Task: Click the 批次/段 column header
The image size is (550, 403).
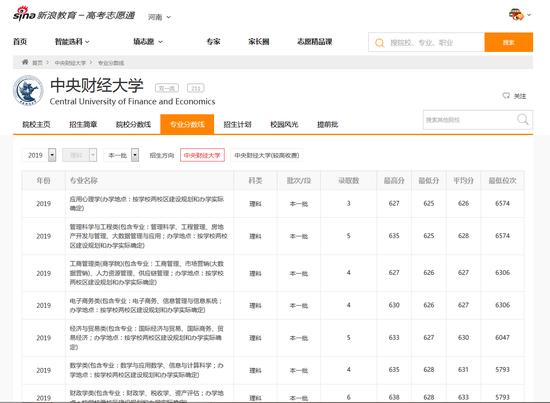Action: [x=299, y=181]
